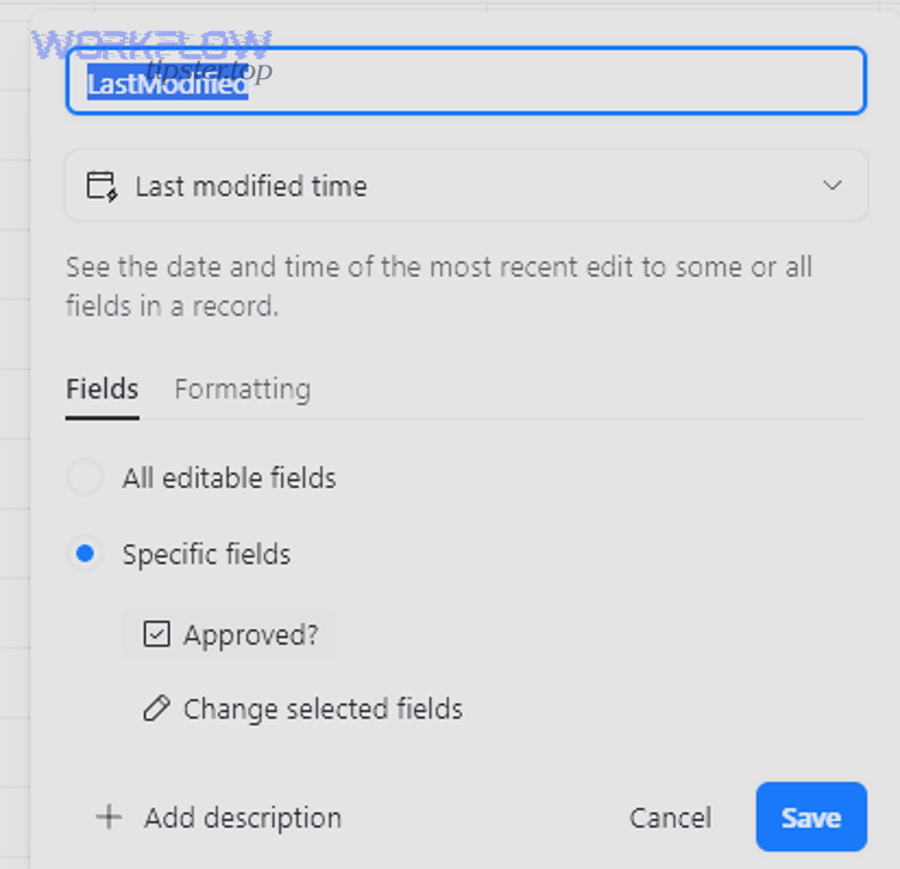Cancel the field configuration
This screenshot has width=900, height=869.
pos(670,817)
